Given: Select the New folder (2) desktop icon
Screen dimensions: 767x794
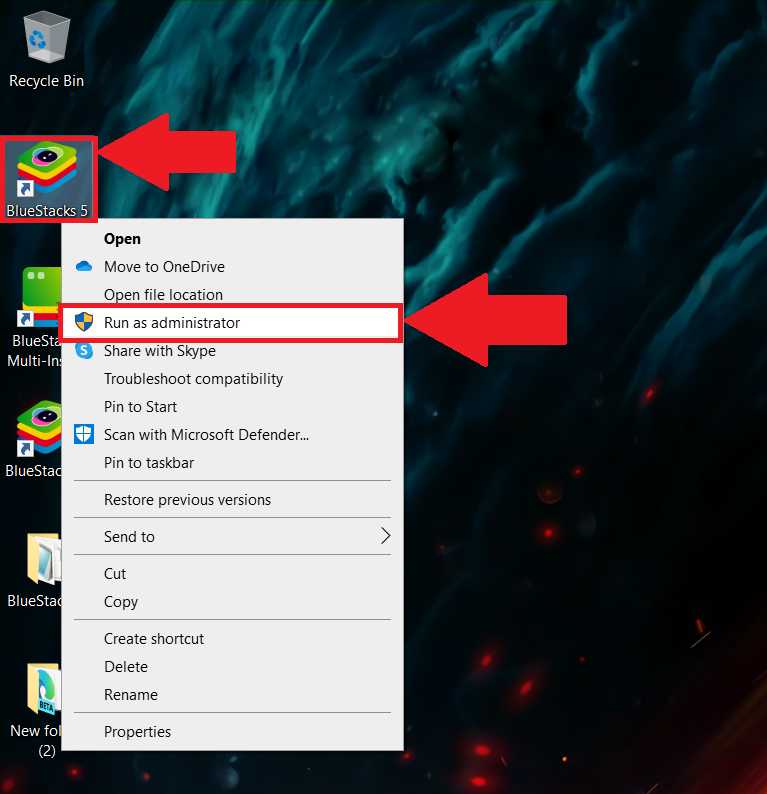Looking at the screenshot, I should point(35,709).
